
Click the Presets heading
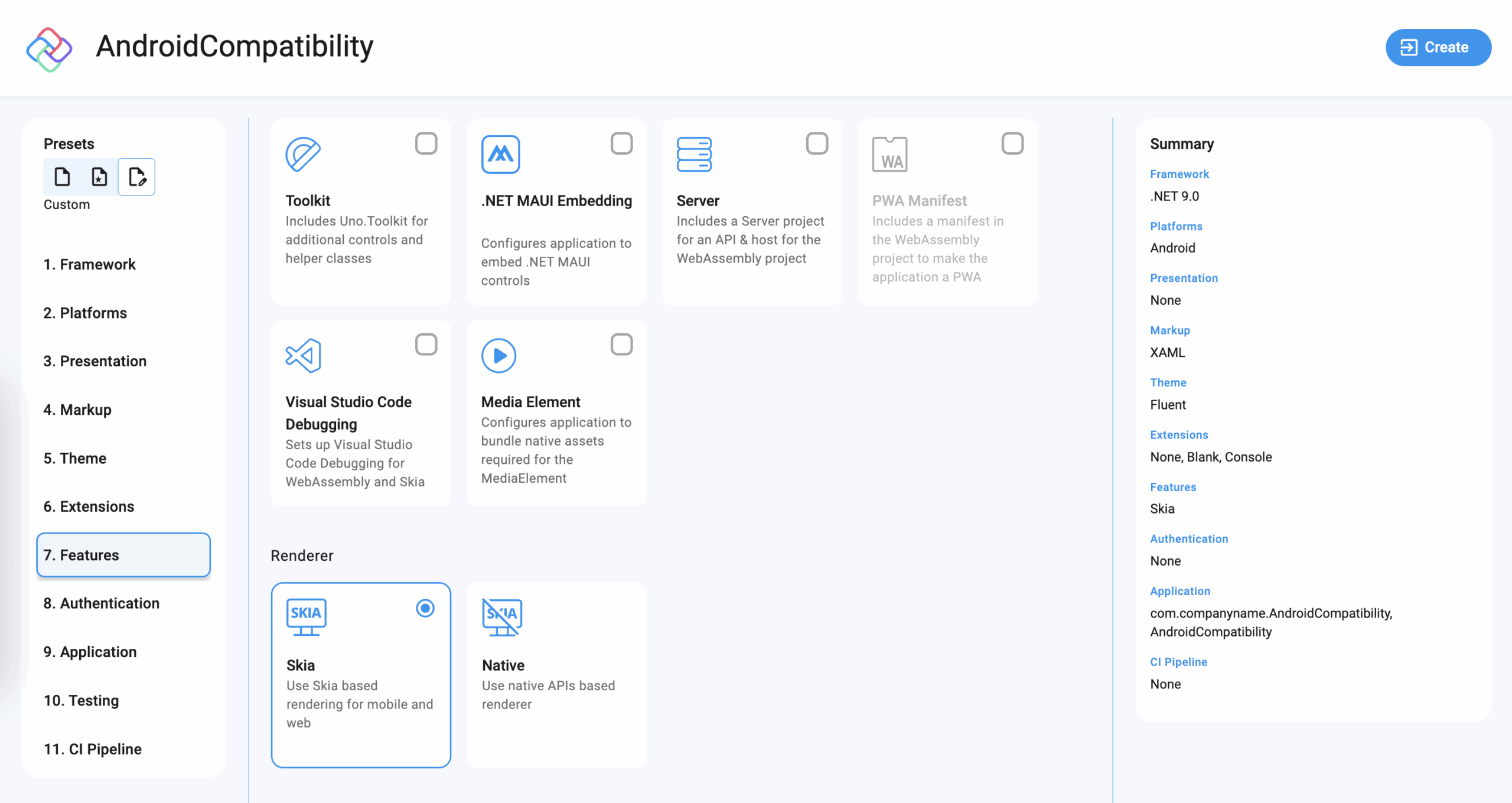pyautogui.click(x=69, y=144)
